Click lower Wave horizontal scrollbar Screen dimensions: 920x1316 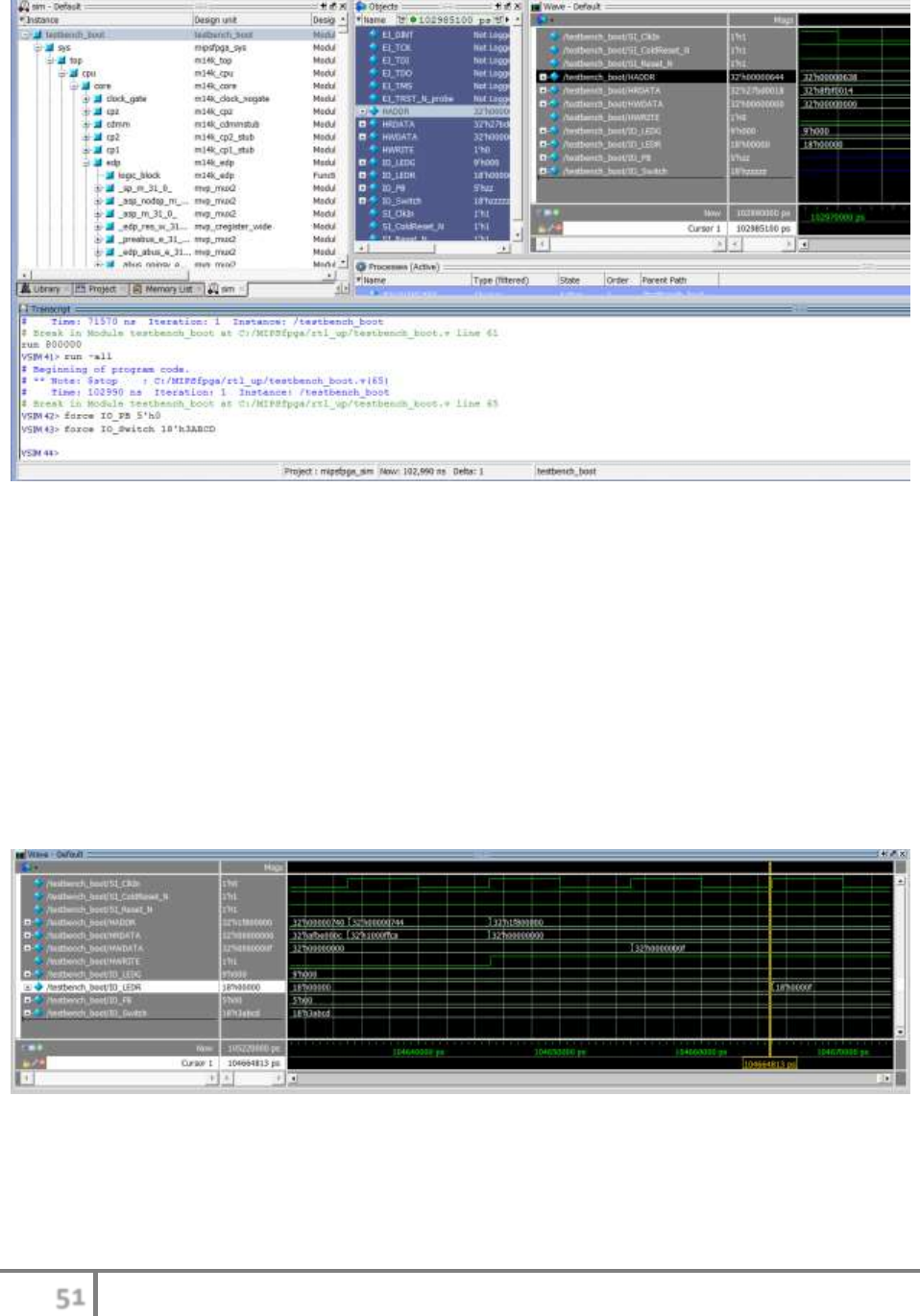click(x=591, y=1079)
